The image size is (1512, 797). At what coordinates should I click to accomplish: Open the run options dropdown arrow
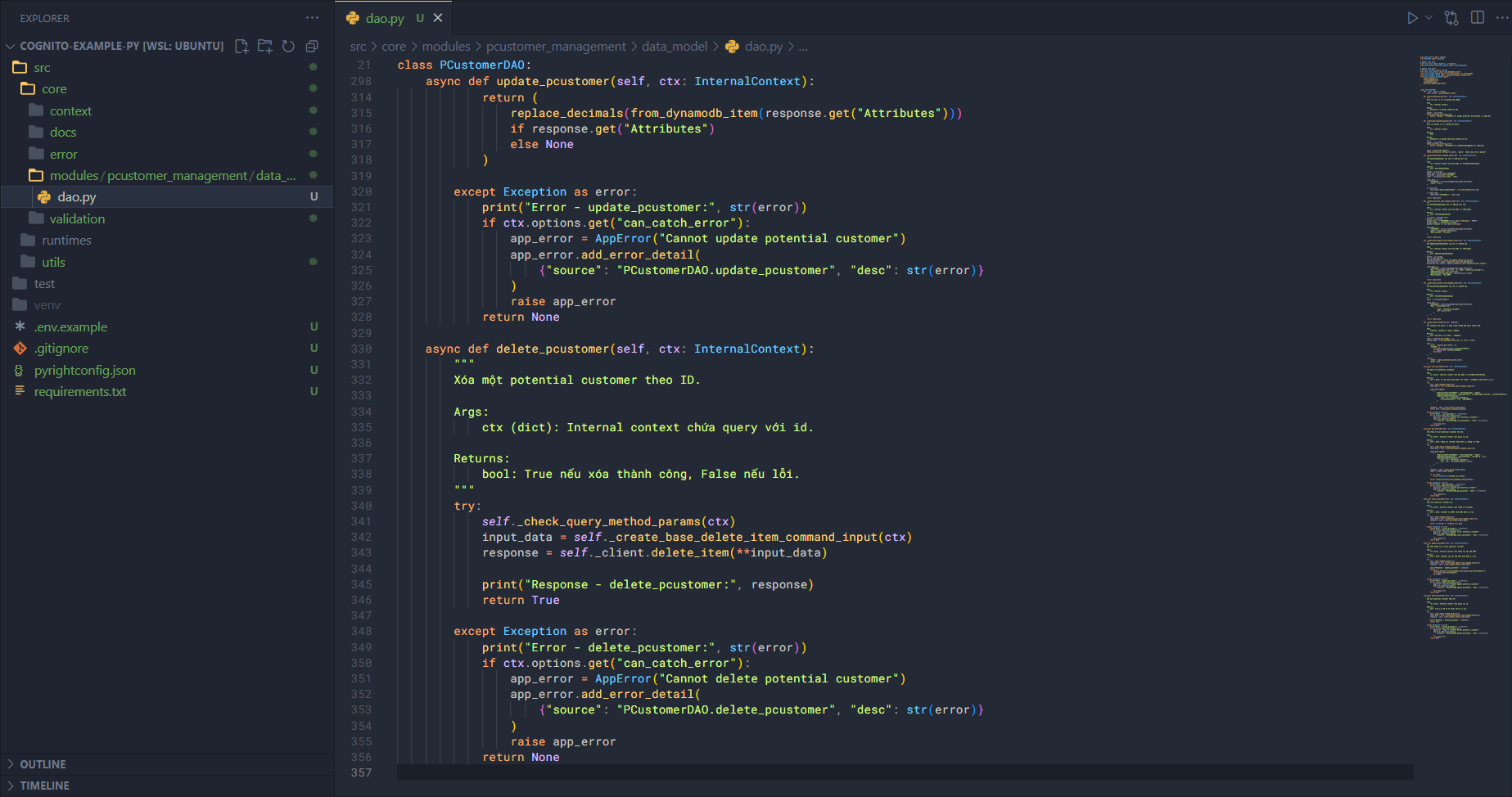coord(1429,18)
